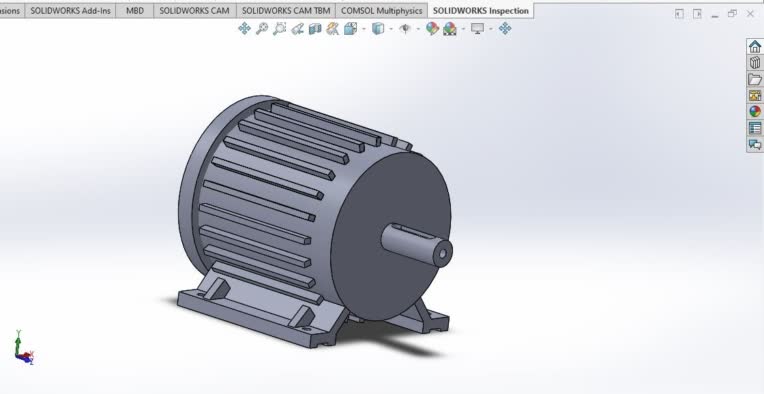Click the XYZ orientation triad
Image resolution: width=764 pixels, height=394 pixels.
23,348
